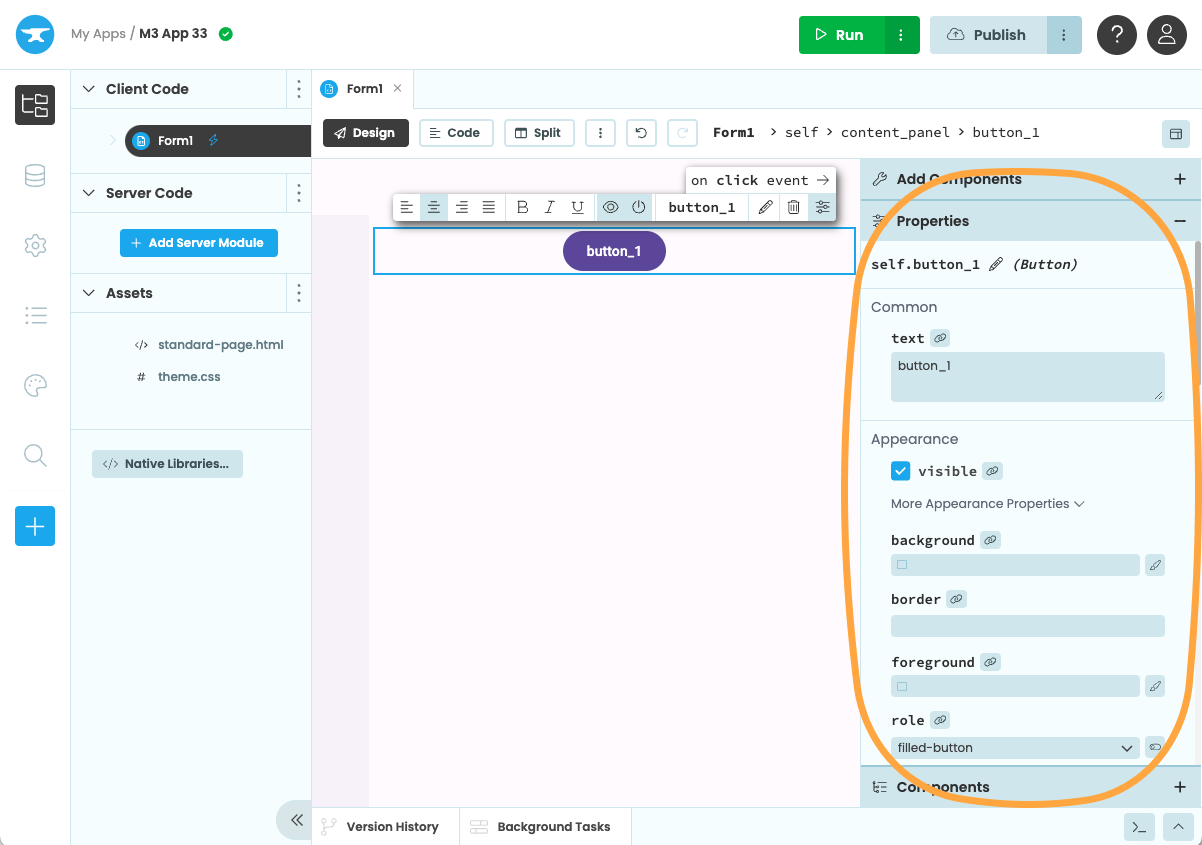Open the background color picker pencil
1202x845 pixels.
[1155, 566]
